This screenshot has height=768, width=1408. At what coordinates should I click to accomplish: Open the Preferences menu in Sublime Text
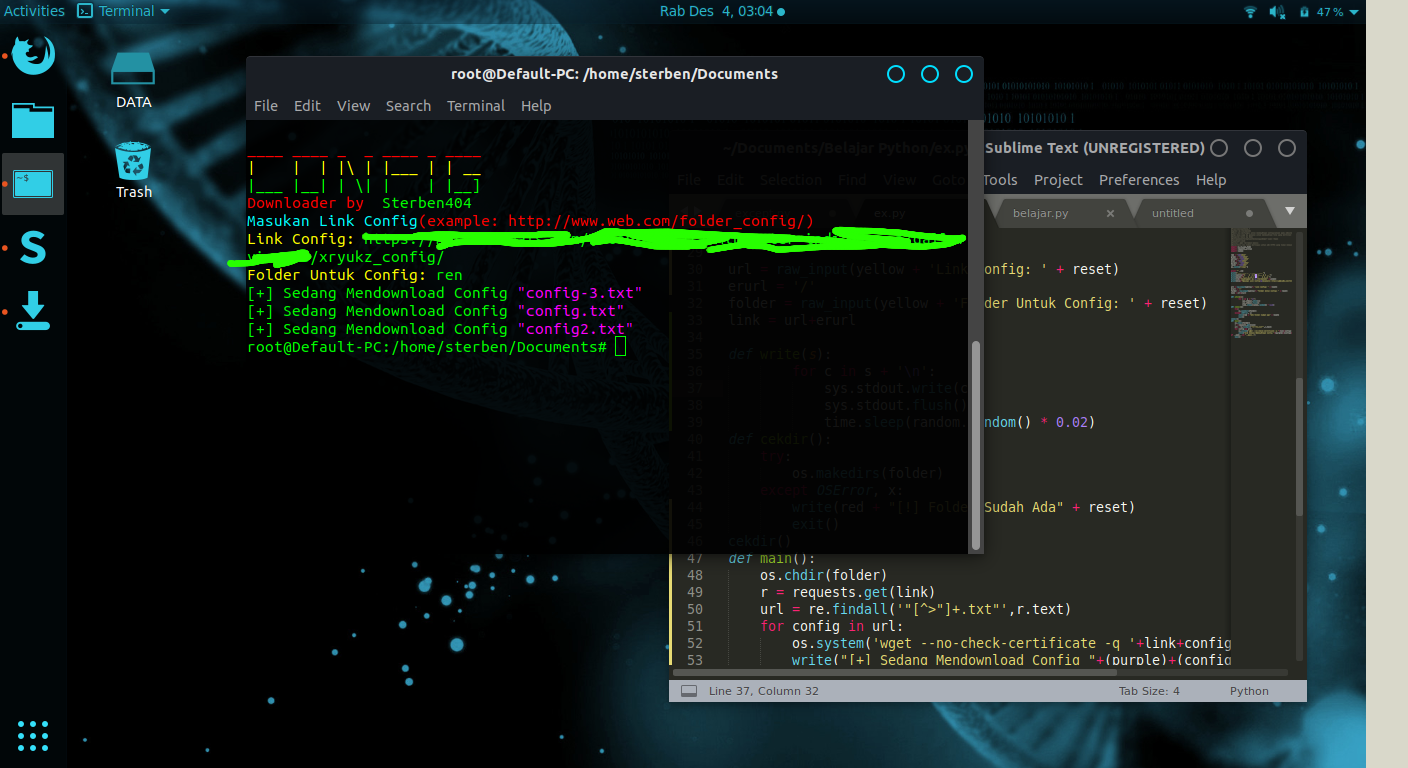pos(1139,180)
